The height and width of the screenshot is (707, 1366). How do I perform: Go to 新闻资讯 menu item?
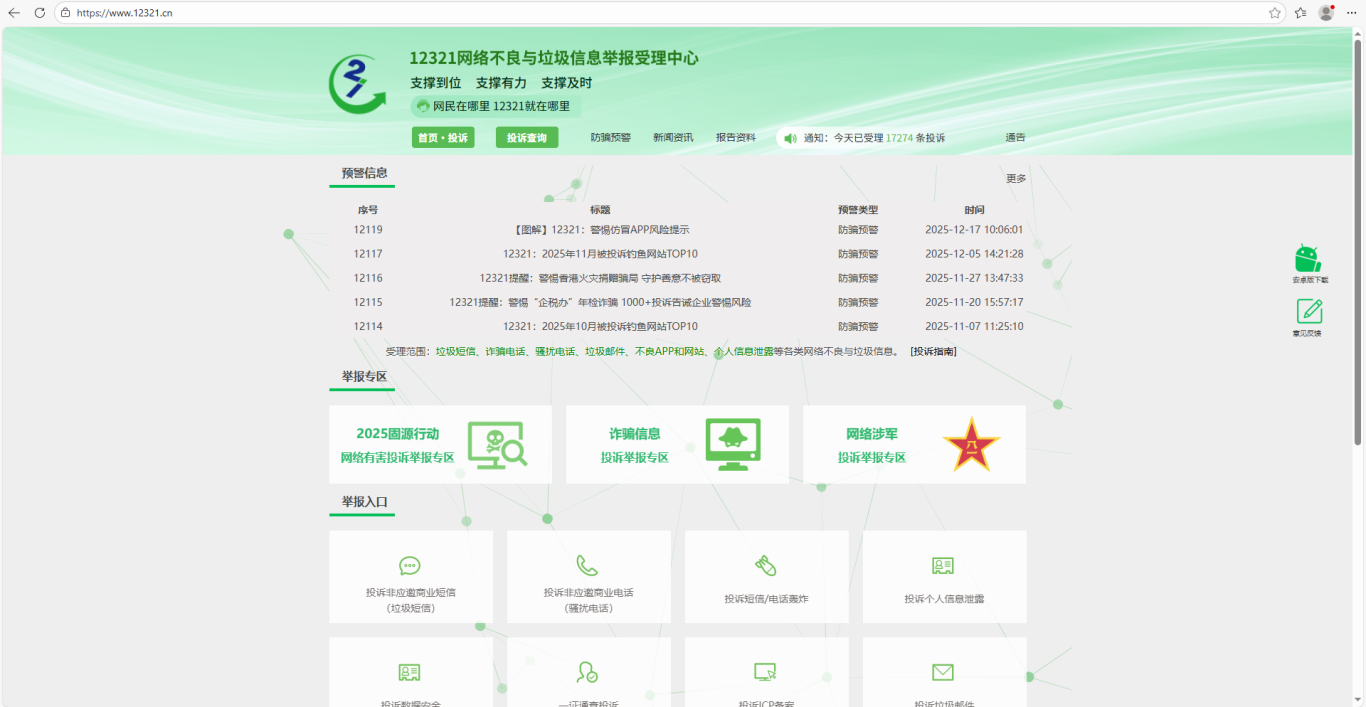tap(673, 138)
